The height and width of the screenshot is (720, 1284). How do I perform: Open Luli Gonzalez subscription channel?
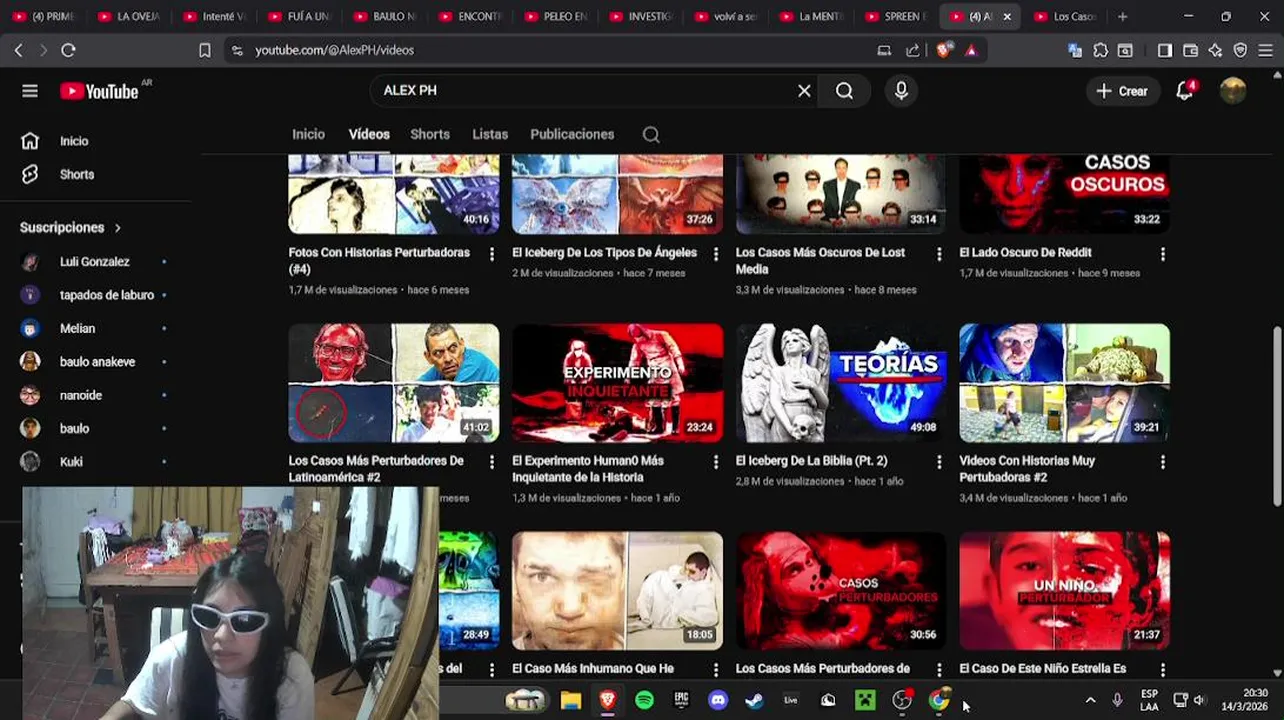95,262
